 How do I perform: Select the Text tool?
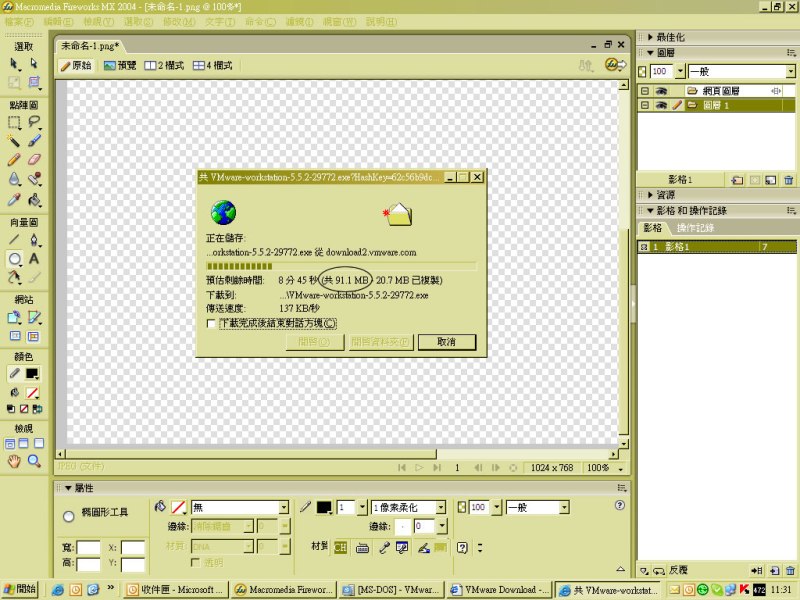(x=34, y=259)
